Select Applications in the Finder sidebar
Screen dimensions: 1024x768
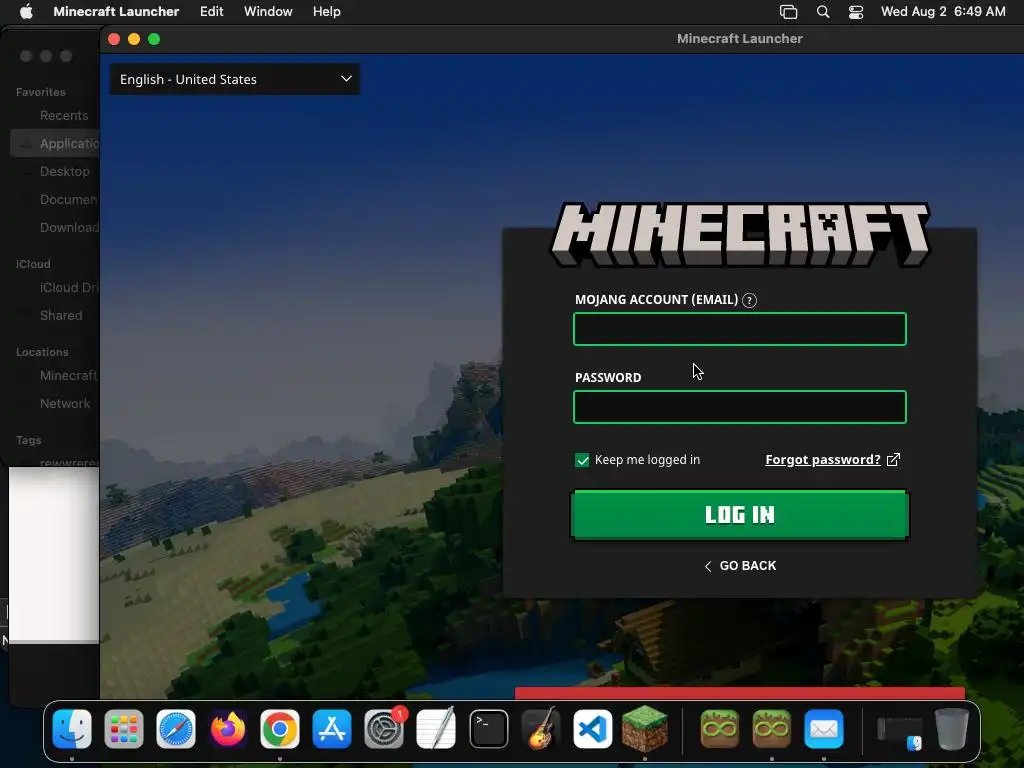[x=55, y=143]
